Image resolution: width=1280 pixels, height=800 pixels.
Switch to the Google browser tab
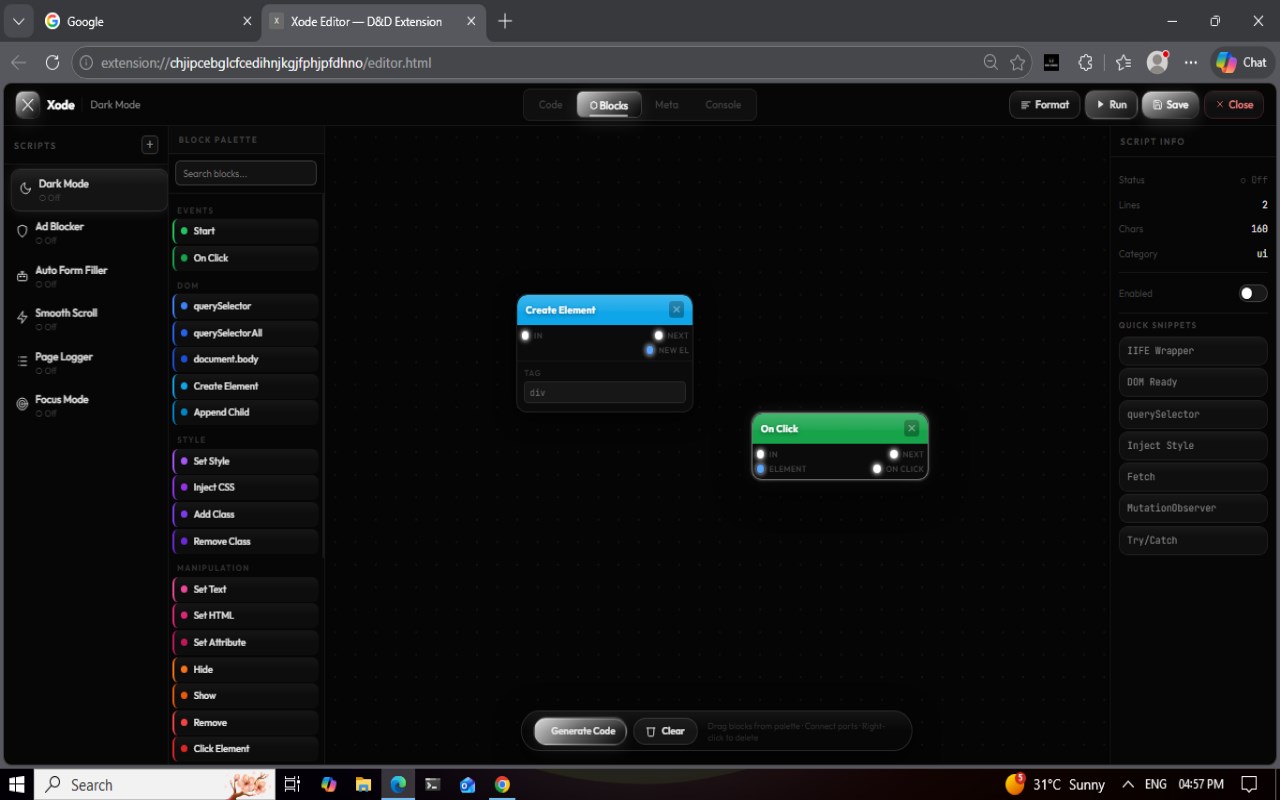(147, 21)
